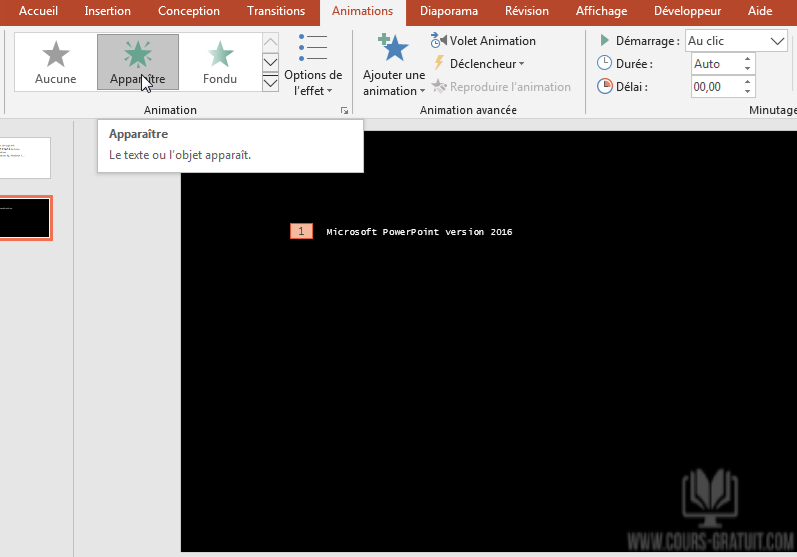The image size is (797, 557).
Task: Expand the animation gallery more arrow
Action: coord(270,83)
